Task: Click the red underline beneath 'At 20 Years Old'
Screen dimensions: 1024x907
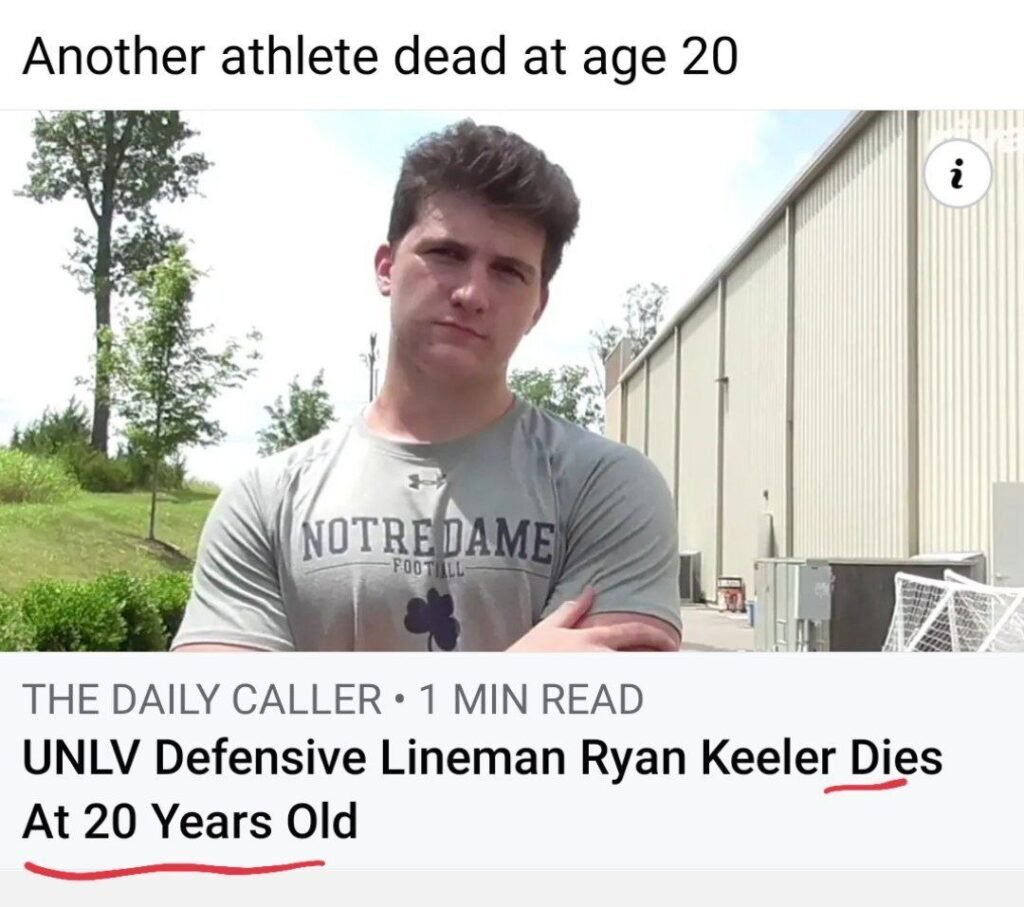Action: (174, 868)
